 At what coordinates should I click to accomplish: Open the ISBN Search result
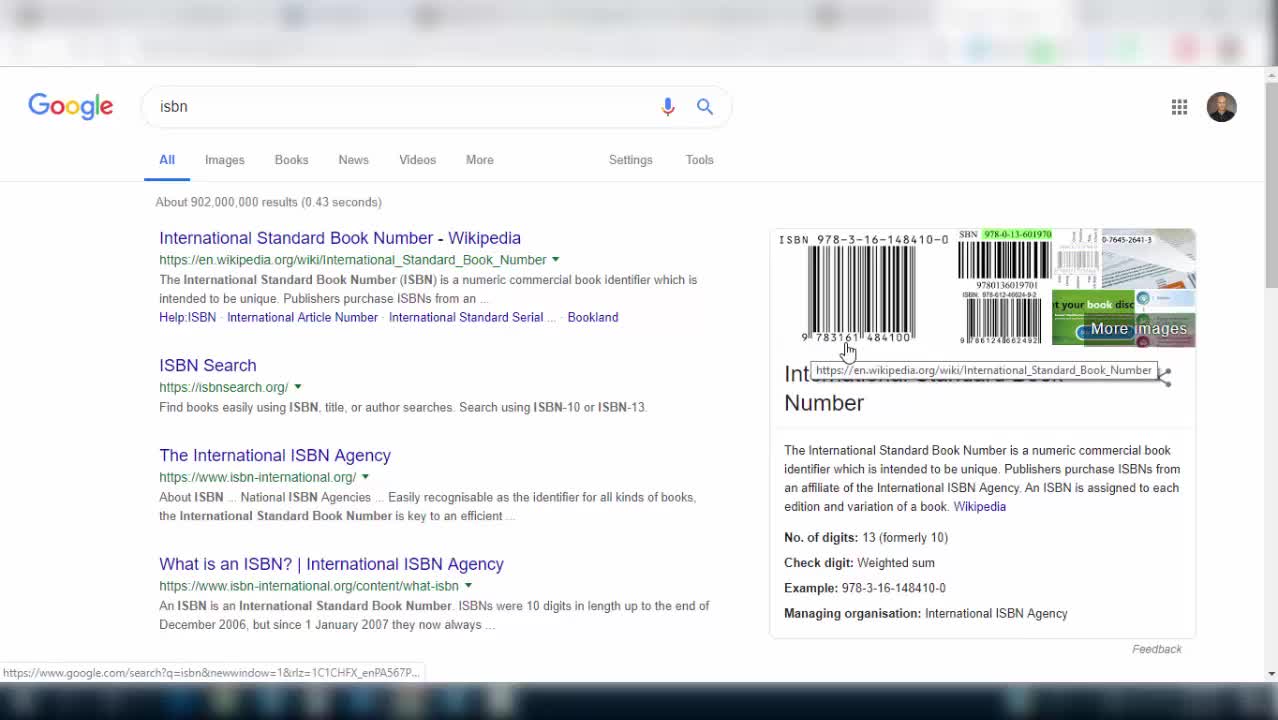coord(208,365)
